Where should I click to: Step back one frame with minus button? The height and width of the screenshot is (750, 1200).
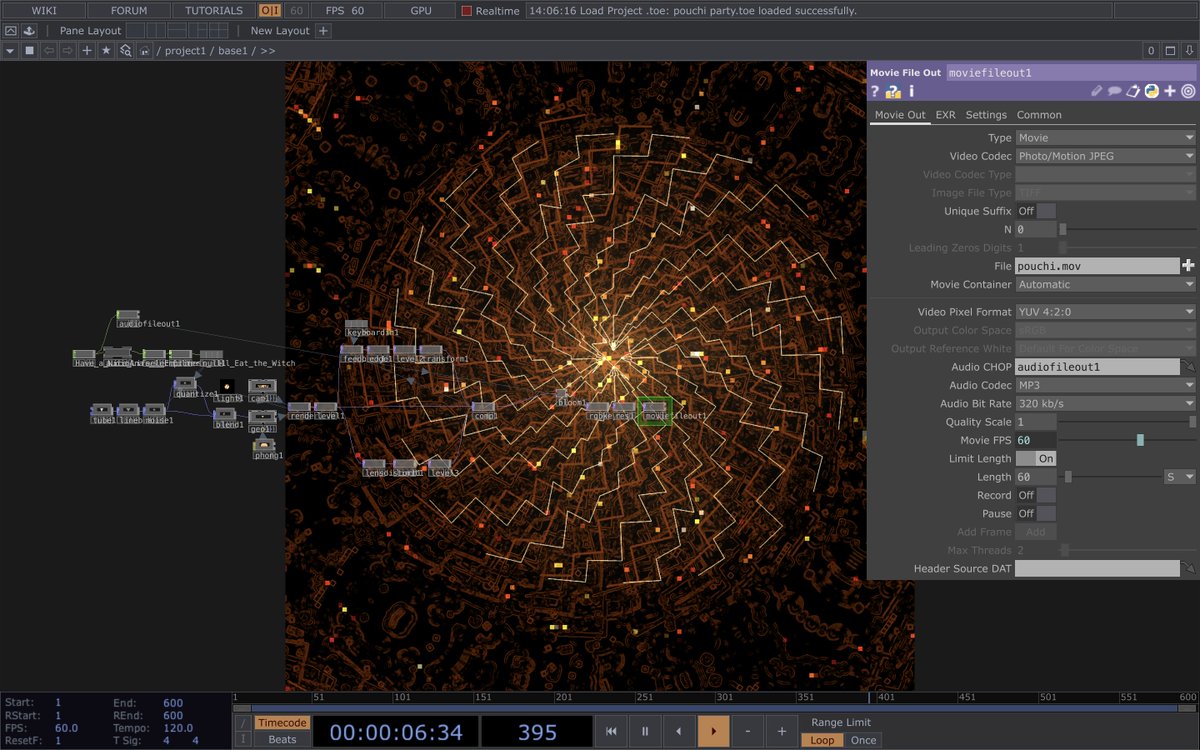coord(747,732)
